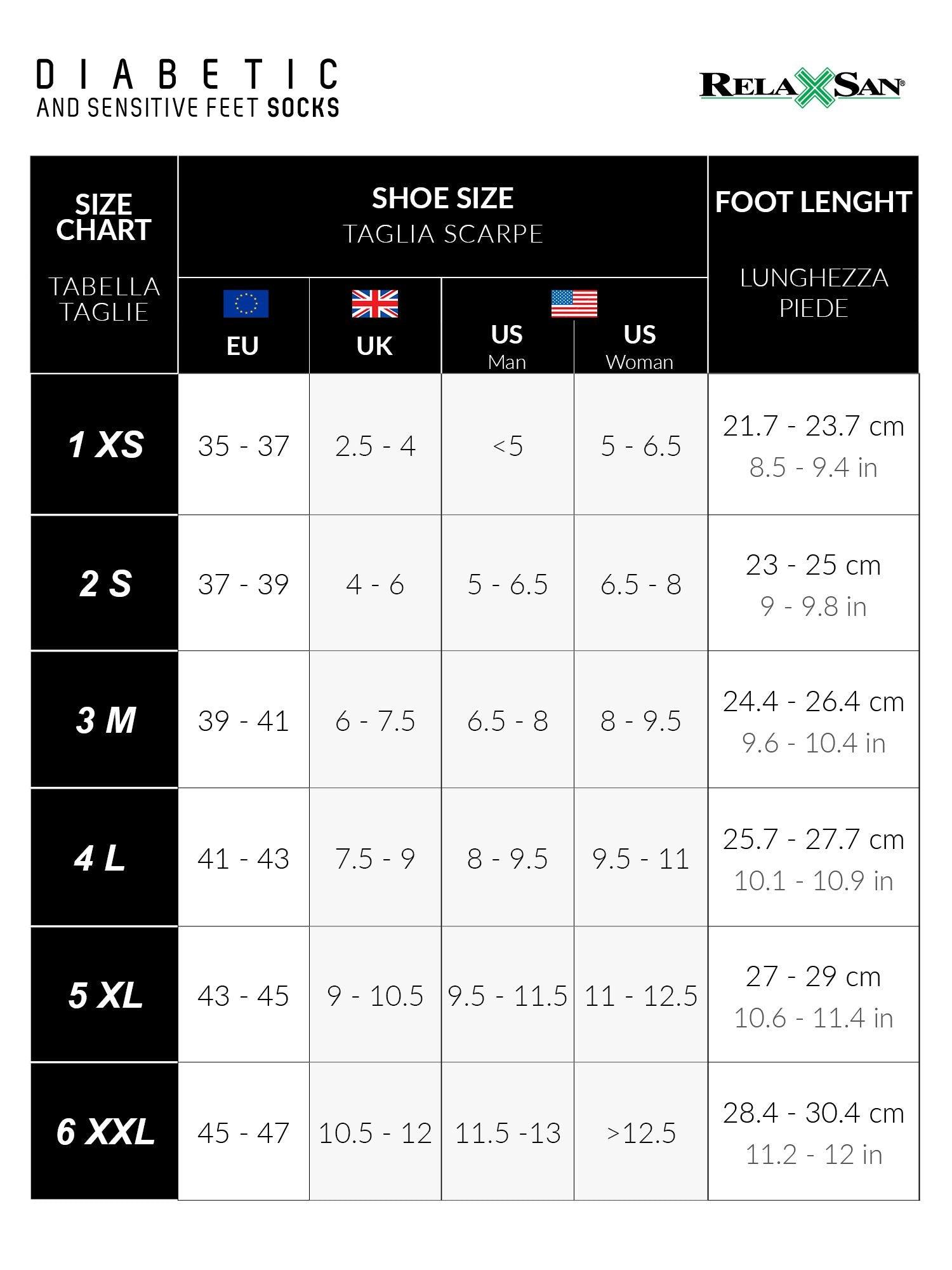The image size is (952, 1270).
Task: Click the US Woman column label
Action: (640, 345)
